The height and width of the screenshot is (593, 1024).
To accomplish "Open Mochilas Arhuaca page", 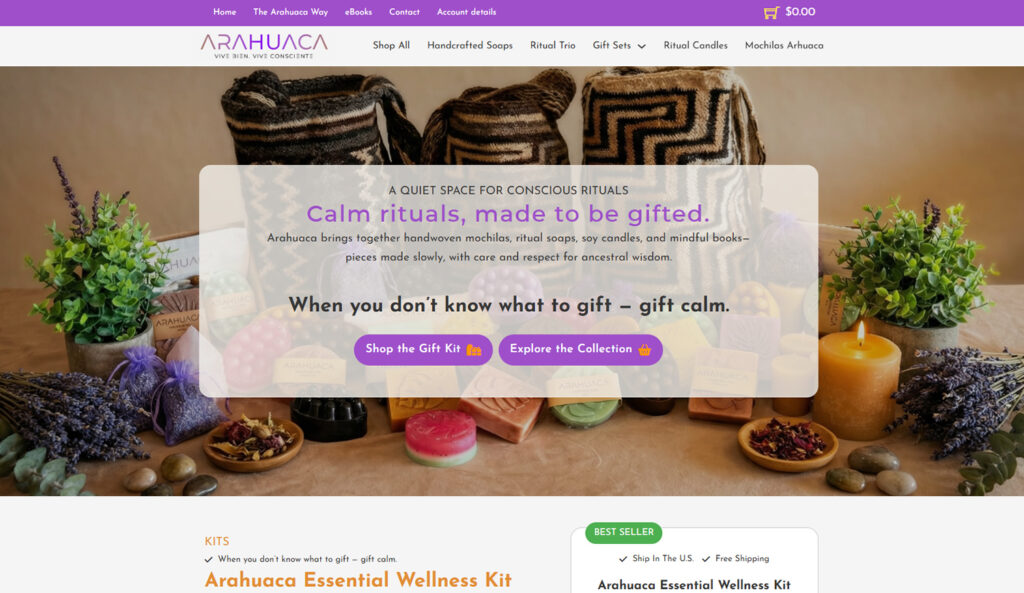I will coord(784,46).
